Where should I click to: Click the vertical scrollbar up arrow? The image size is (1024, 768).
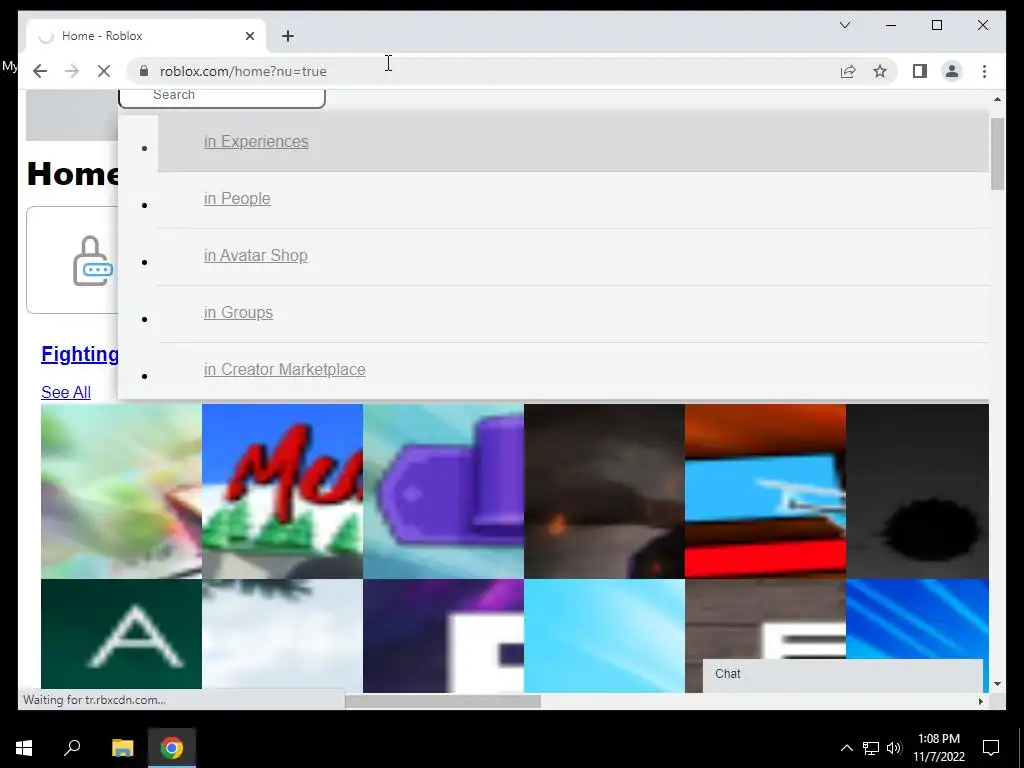tap(997, 99)
